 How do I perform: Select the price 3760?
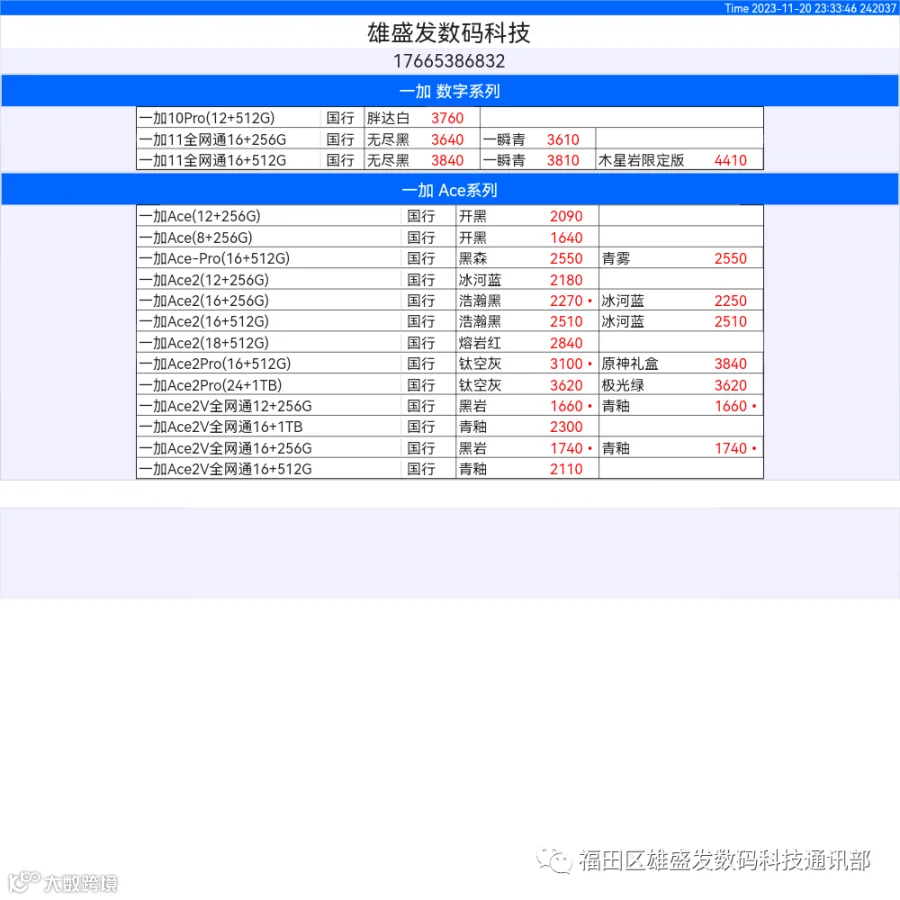447,118
